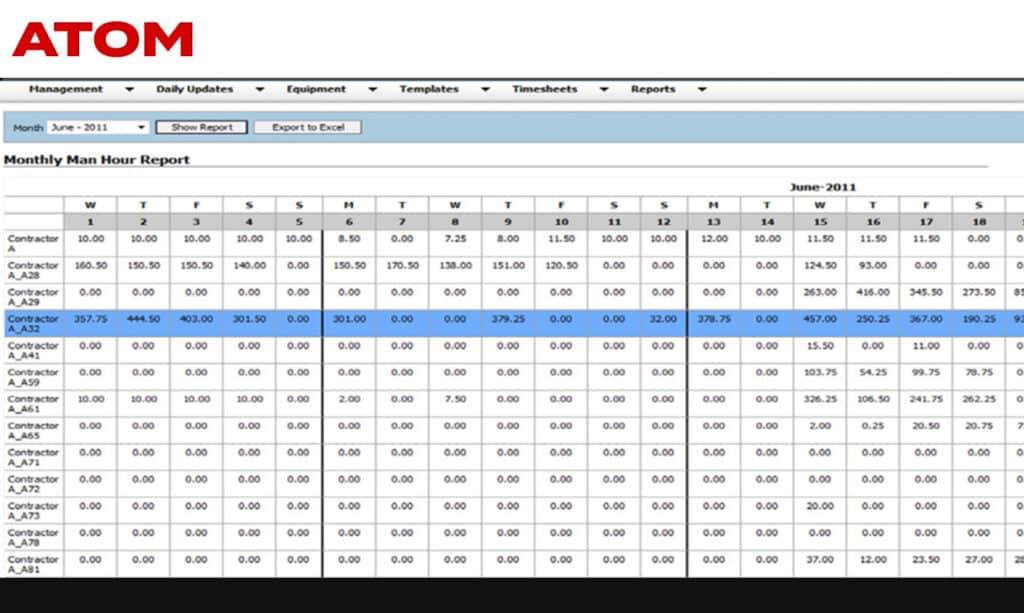Select the Contractor A_A28 row label
Viewport: 1024px width, 613px height.
(x=32, y=270)
